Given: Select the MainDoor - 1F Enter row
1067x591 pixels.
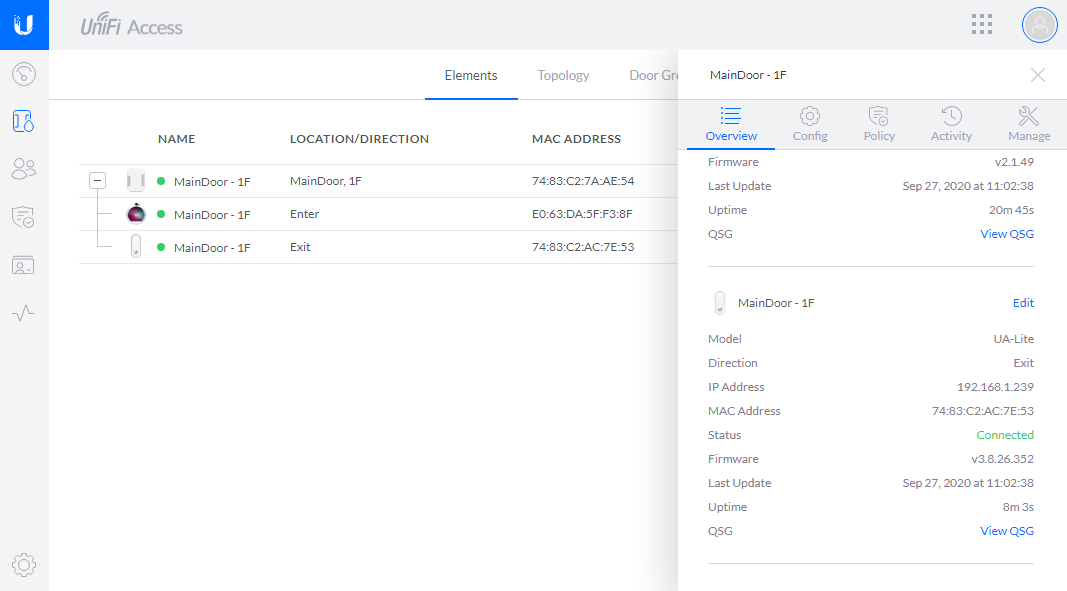Looking at the screenshot, I should 378,214.
